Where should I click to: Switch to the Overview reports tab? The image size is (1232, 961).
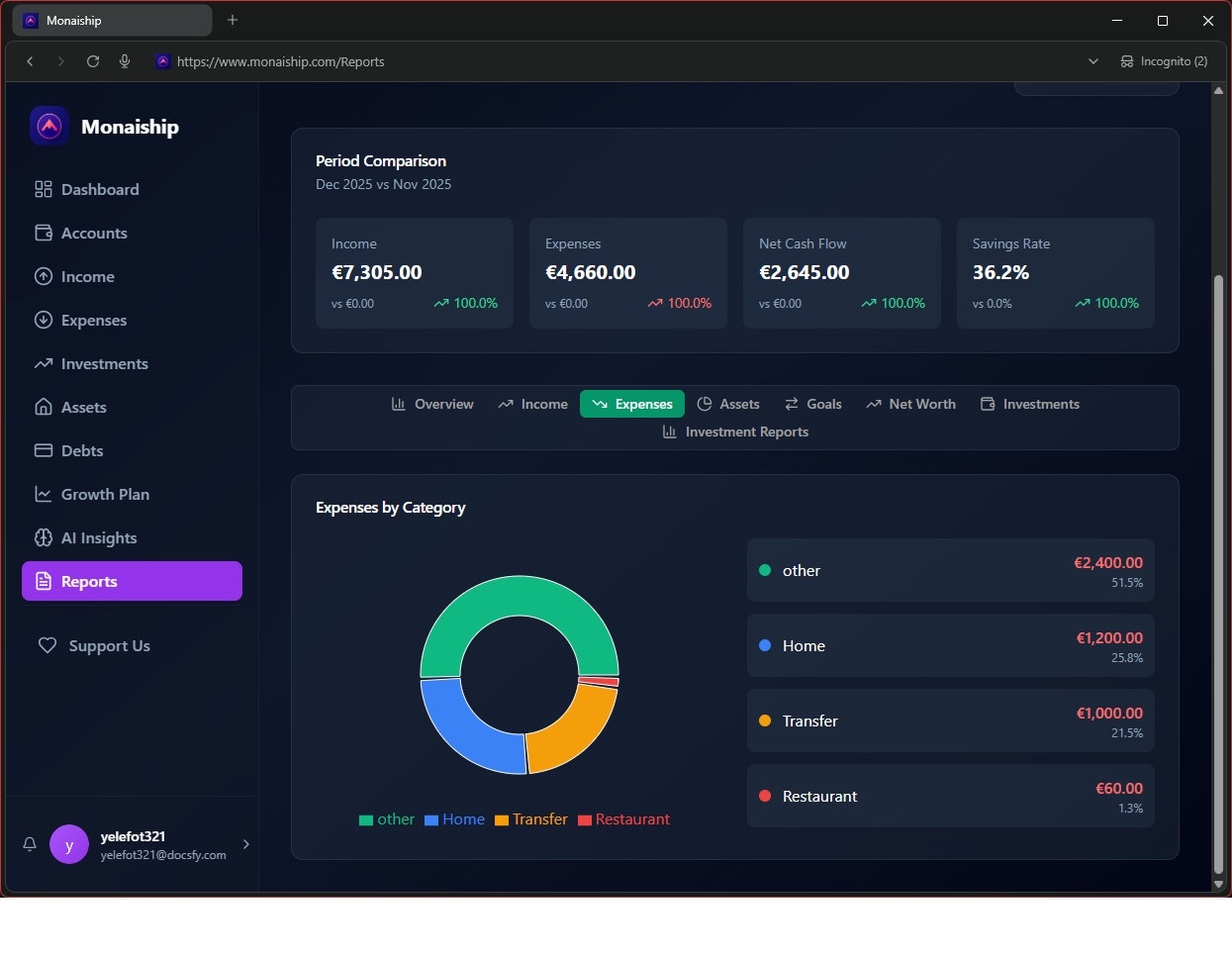(432, 404)
